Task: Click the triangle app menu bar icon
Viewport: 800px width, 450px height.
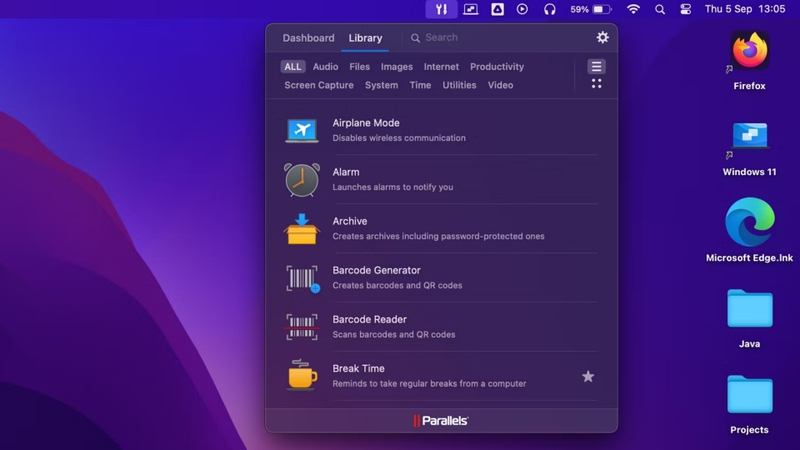Action: coord(497,9)
